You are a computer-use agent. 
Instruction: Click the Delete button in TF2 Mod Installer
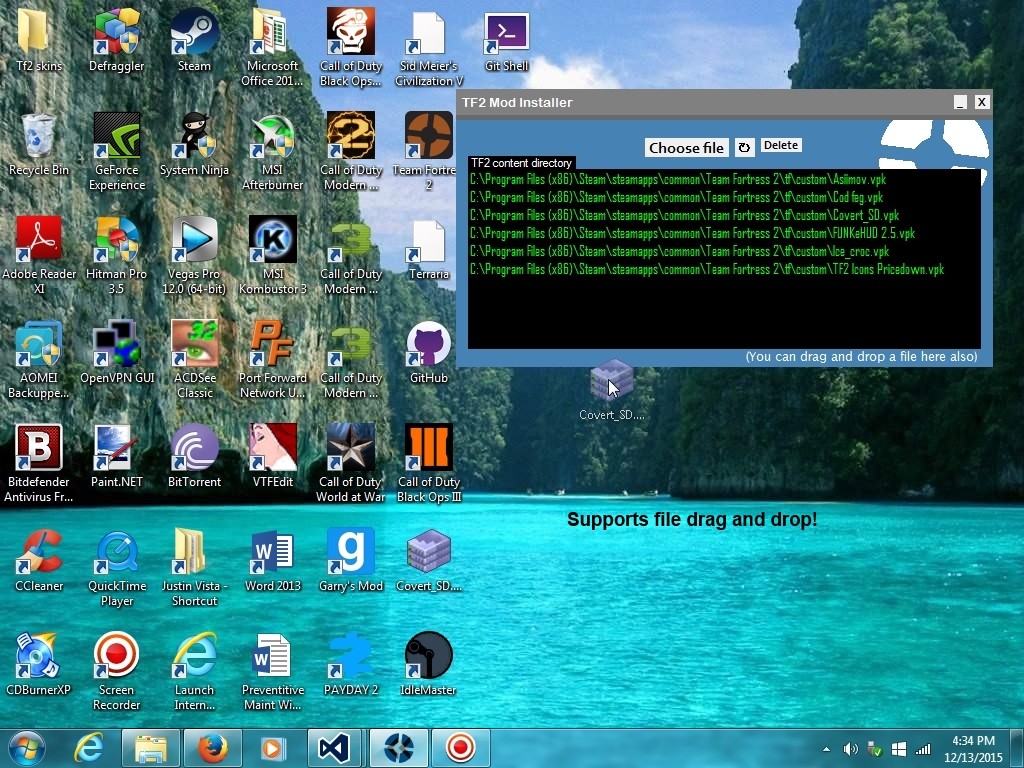(x=781, y=145)
